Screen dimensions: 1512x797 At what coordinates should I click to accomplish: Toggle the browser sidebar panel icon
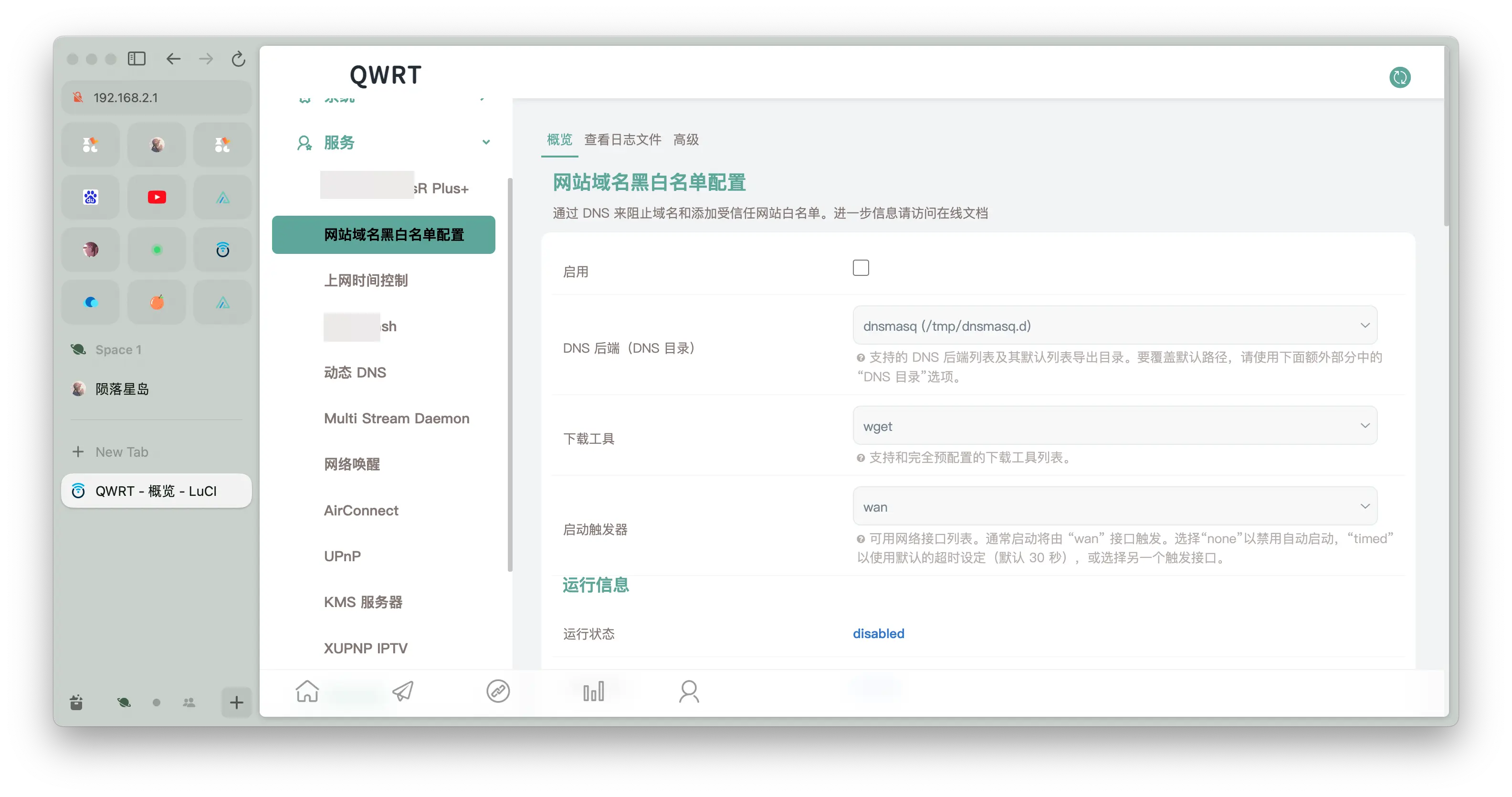click(x=137, y=59)
